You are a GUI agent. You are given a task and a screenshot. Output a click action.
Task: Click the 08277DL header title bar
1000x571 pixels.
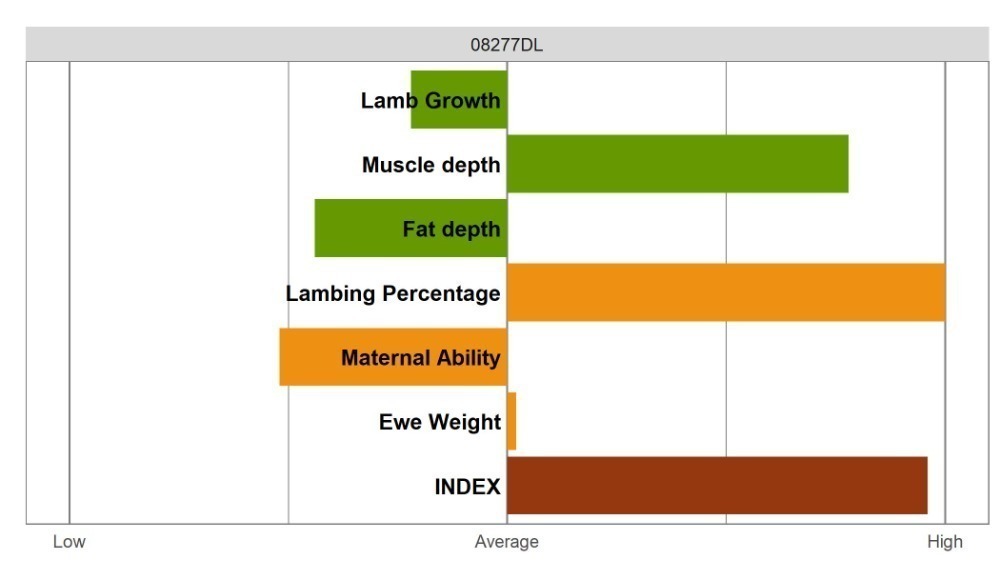click(x=507, y=45)
